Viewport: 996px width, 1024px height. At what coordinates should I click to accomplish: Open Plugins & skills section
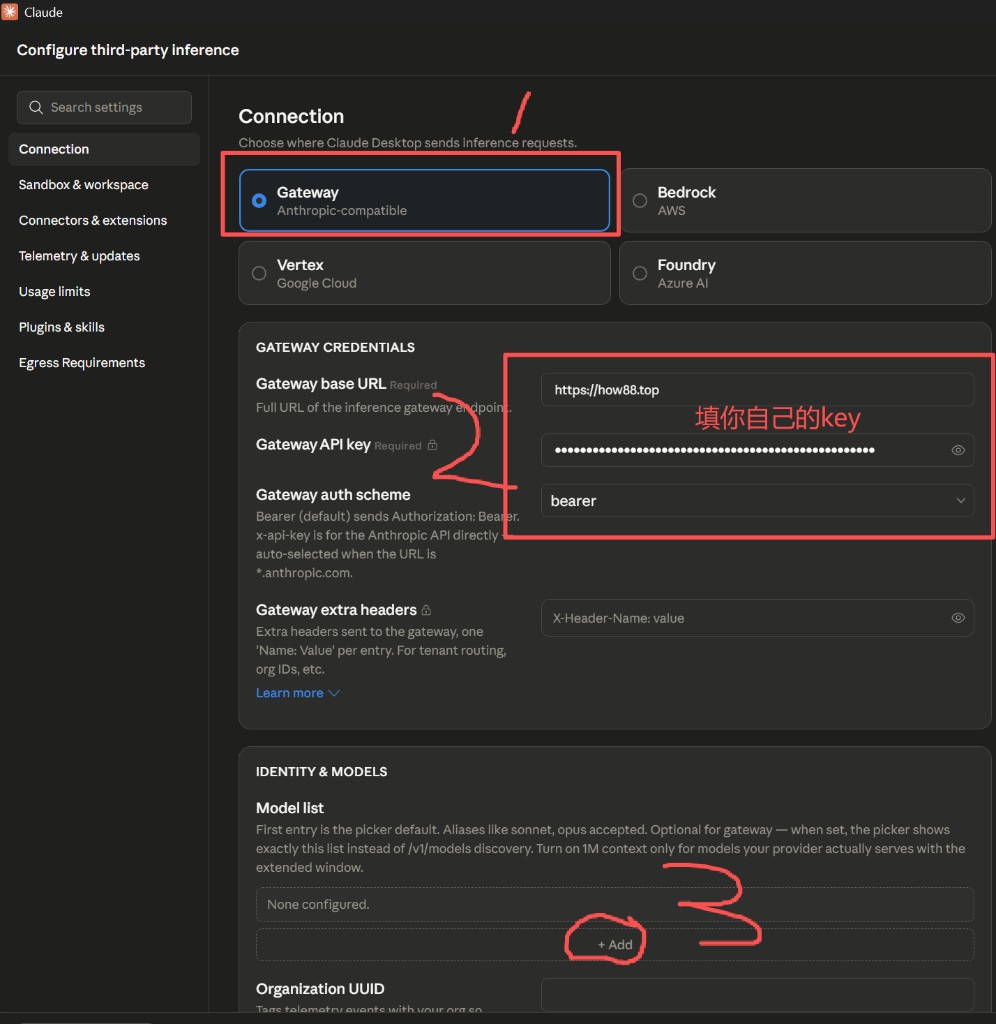pyautogui.click(x=61, y=327)
